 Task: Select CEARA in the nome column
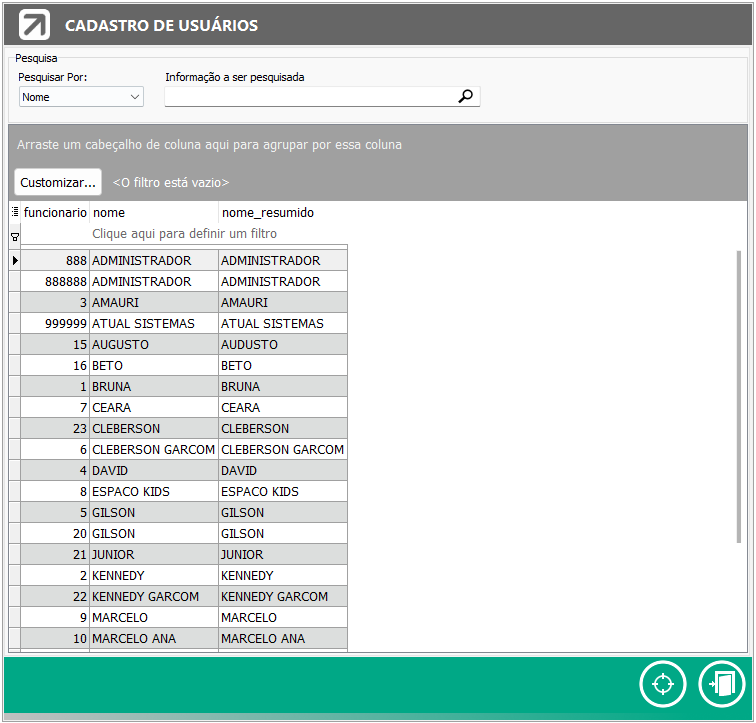pyautogui.click(x=154, y=407)
